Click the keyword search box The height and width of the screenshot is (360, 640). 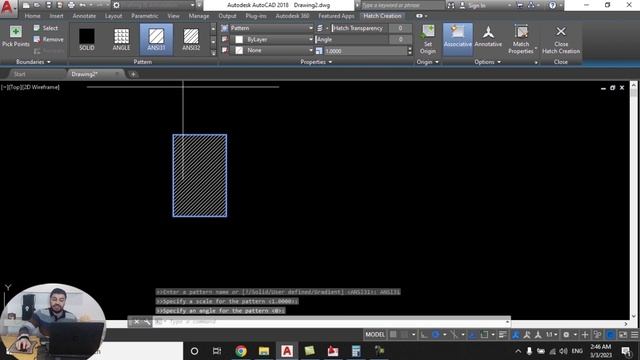coord(402,5)
